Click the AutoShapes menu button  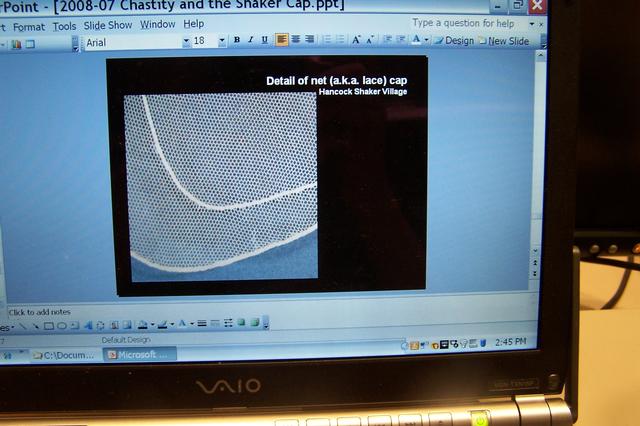tap(7, 327)
